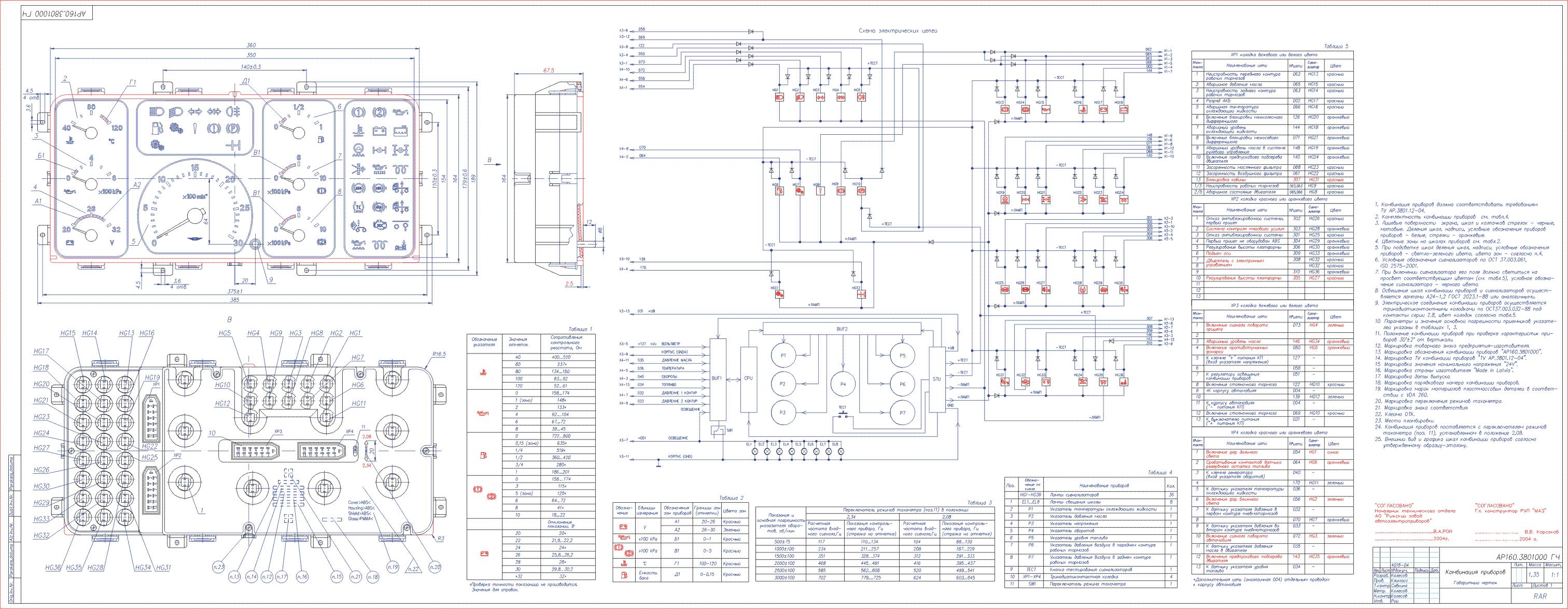Click the Таблица 5 heading
1568x609 pixels.
[1336, 46]
